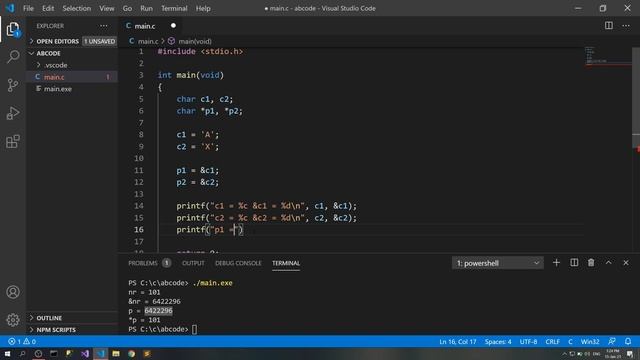Click errors and warnings count in status bar

(x=22, y=341)
